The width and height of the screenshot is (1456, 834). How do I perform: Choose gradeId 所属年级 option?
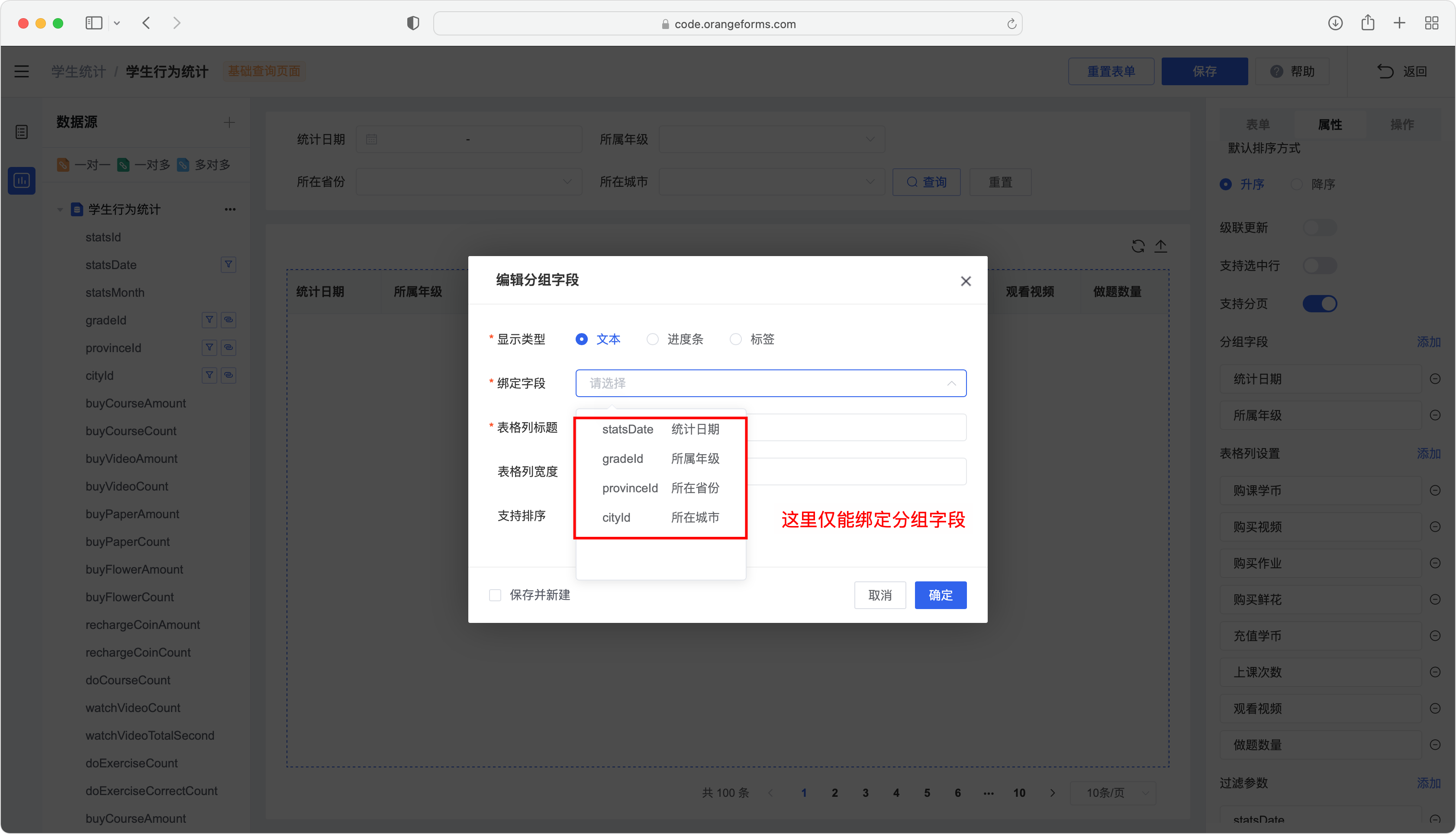point(660,459)
